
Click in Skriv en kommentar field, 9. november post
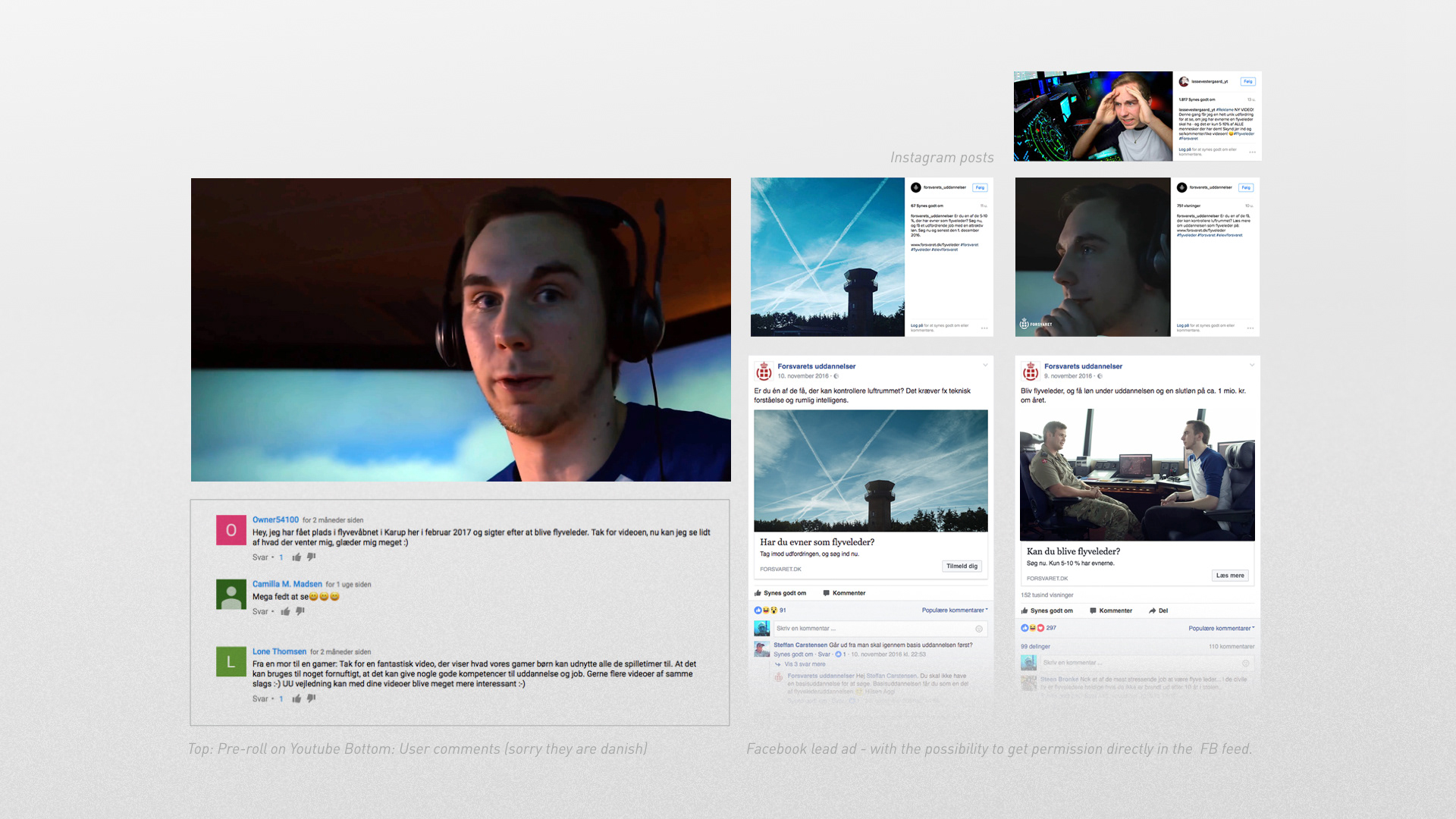(x=1146, y=663)
